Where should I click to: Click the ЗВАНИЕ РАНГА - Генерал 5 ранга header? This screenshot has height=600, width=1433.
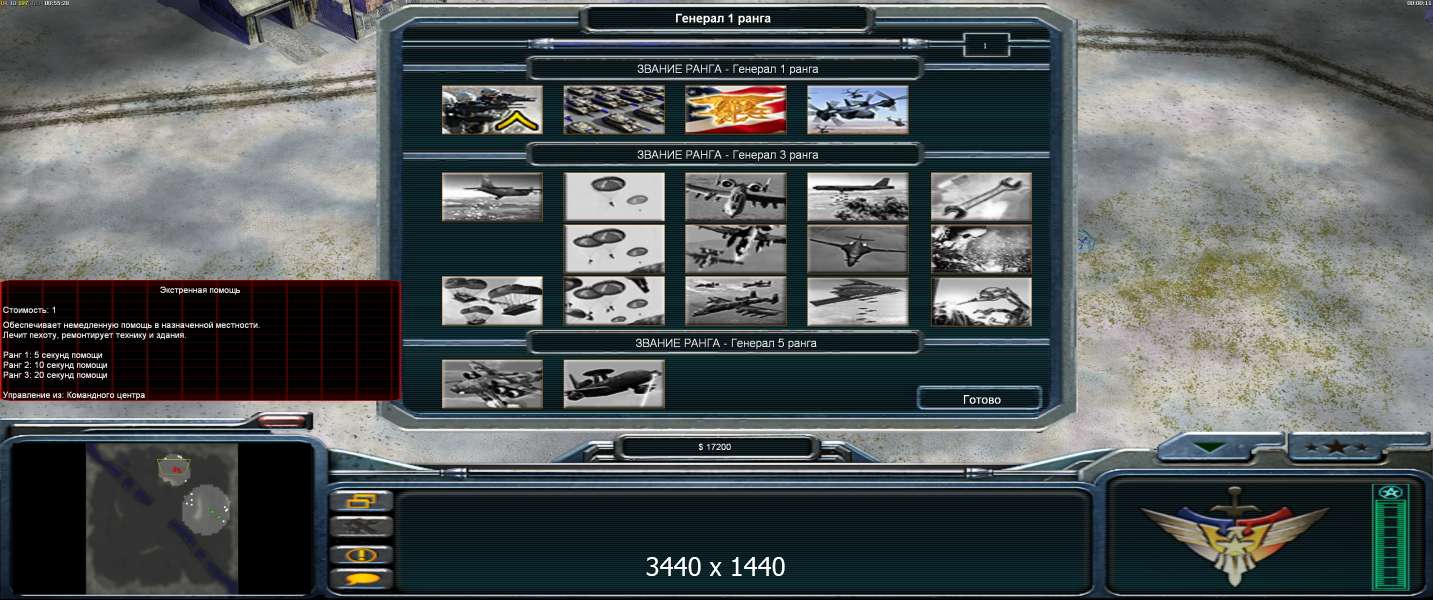[727, 343]
